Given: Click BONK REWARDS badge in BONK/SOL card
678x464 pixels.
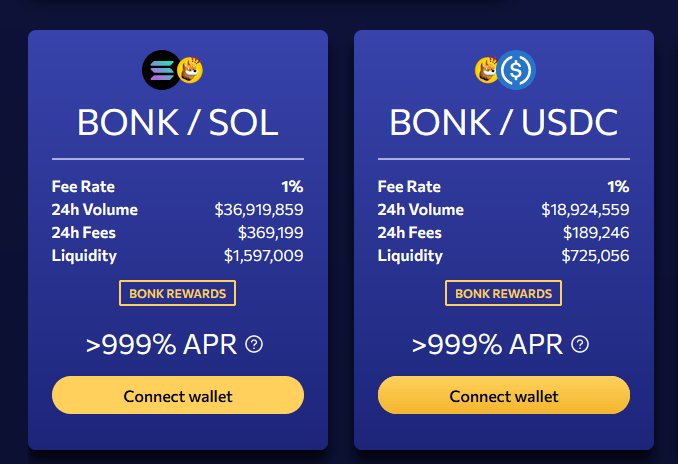Looking at the screenshot, I should [178, 293].
